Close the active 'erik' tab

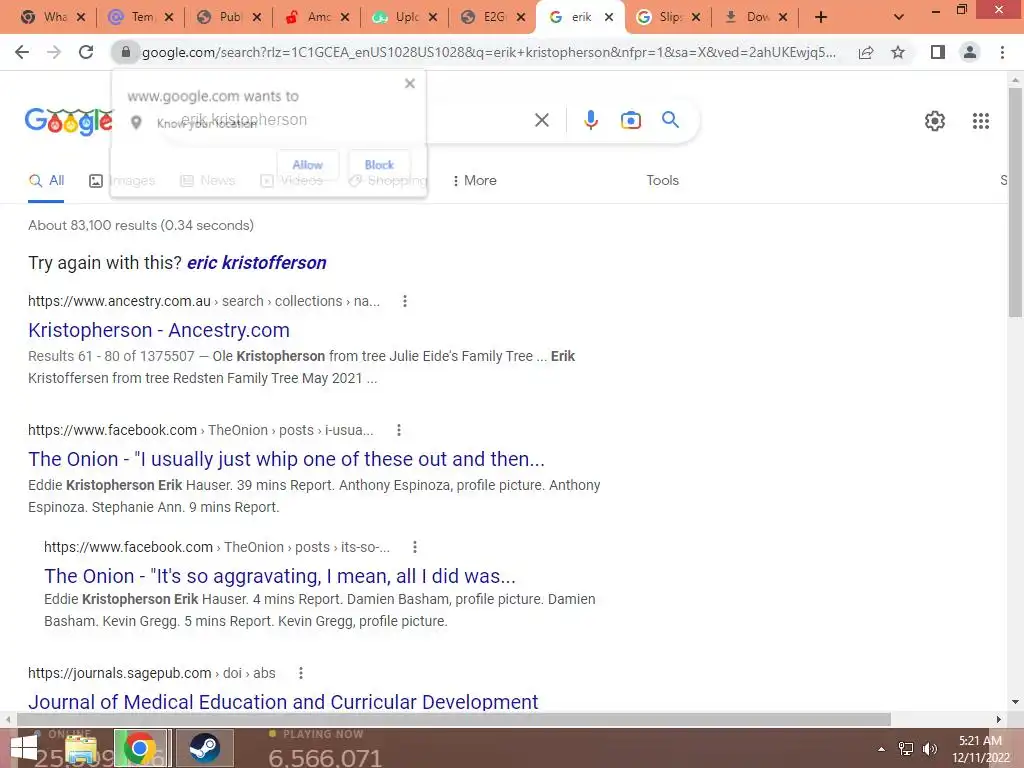609,17
